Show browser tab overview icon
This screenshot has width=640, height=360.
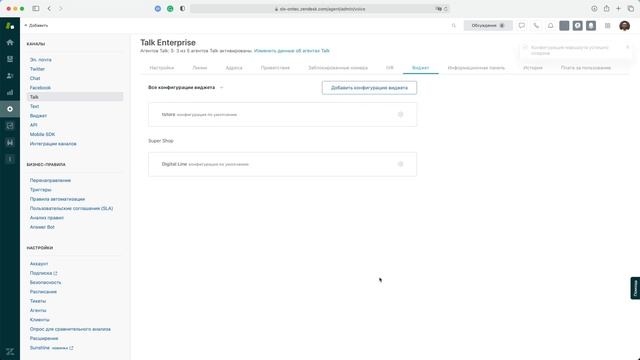631,8
